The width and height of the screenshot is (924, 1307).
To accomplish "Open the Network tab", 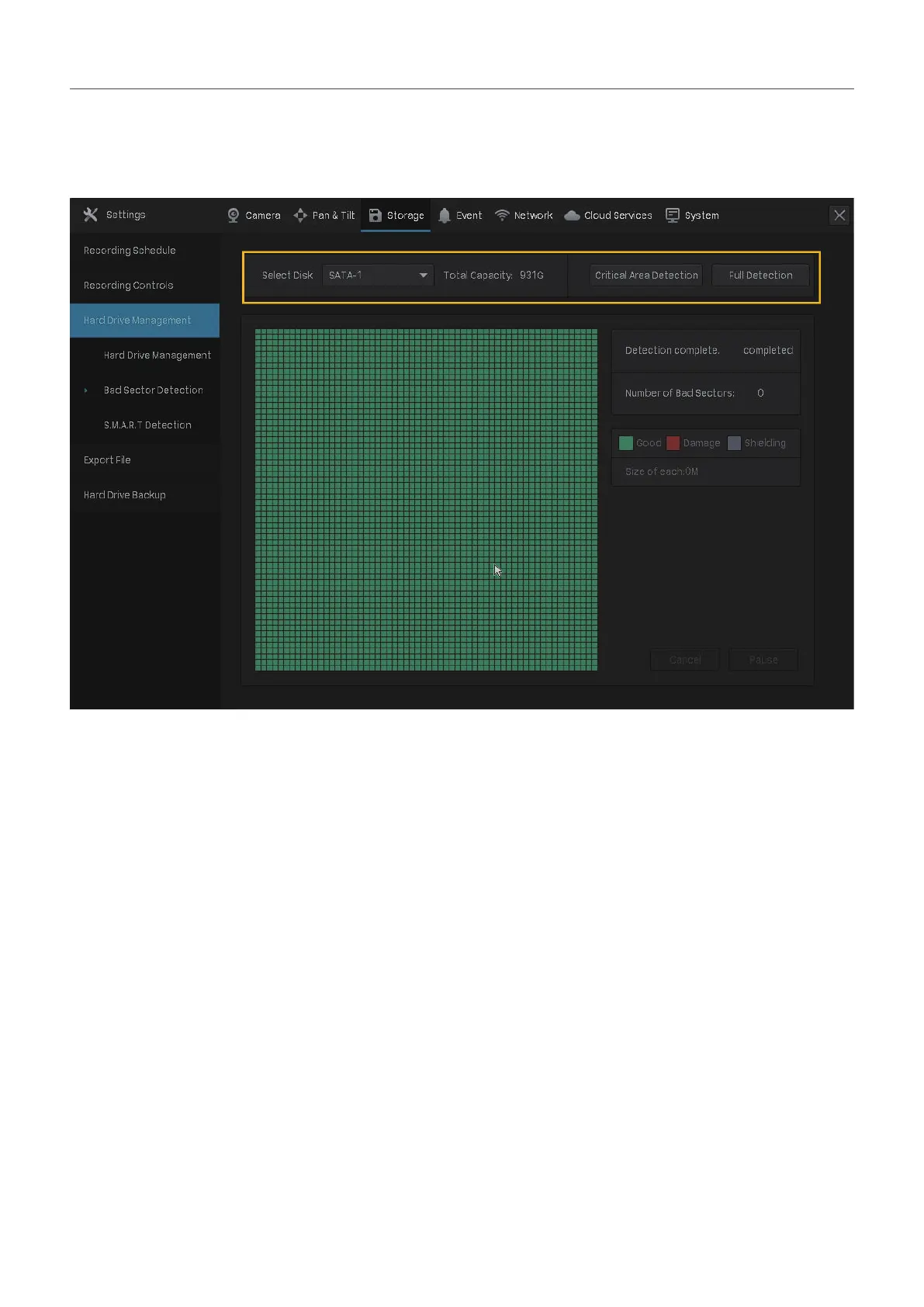I will click(x=524, y=216).
